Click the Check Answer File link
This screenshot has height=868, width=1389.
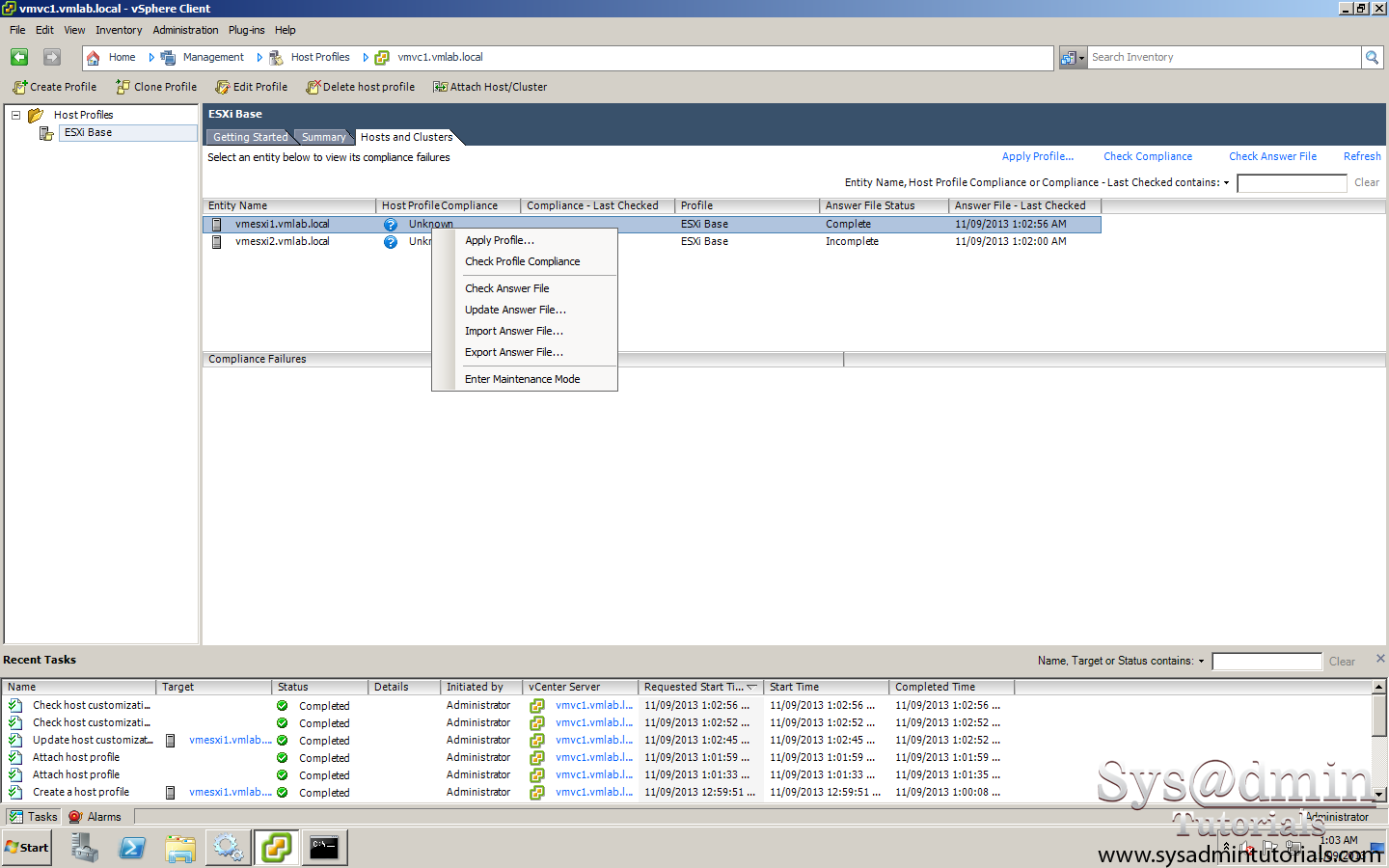[1272, 156]
